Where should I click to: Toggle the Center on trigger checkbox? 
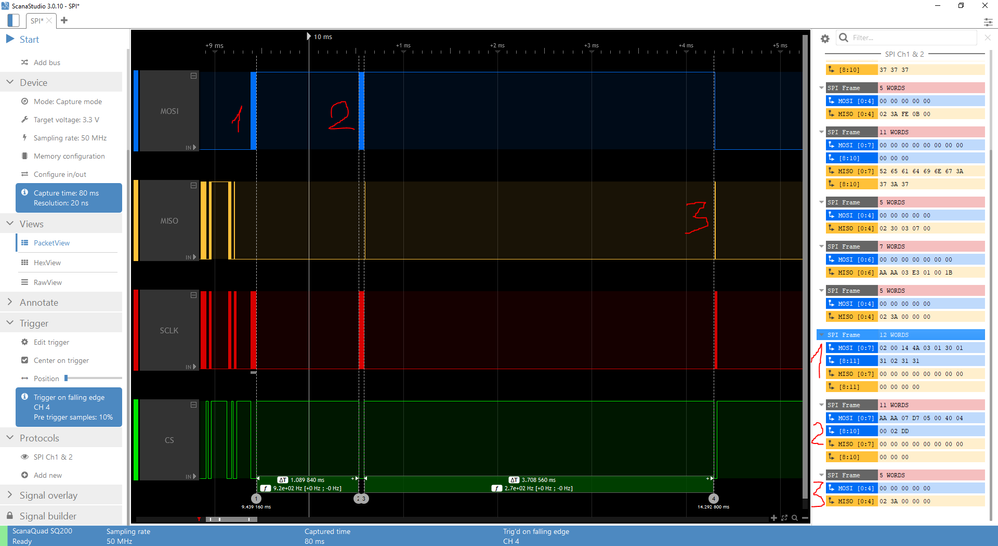point(24,360)
